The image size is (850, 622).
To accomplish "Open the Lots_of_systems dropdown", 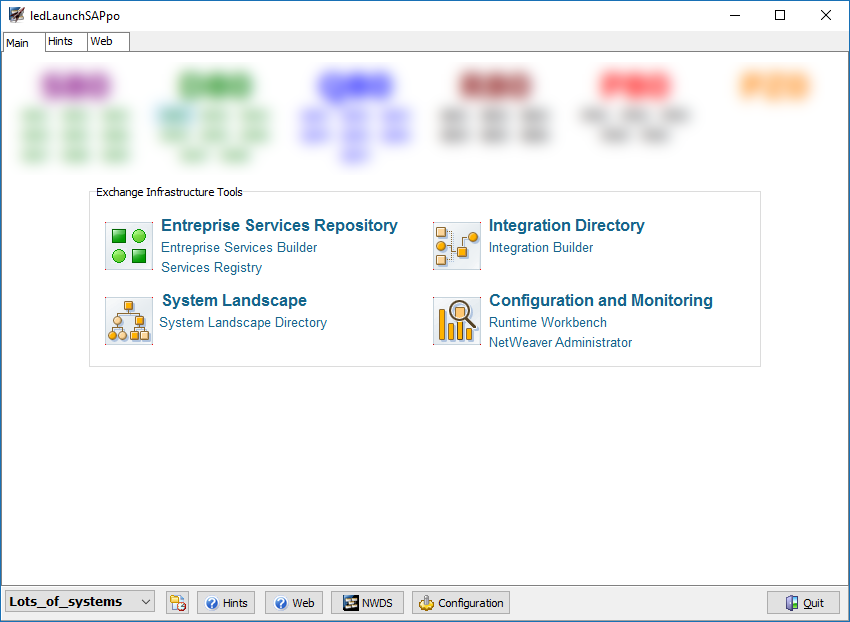I will (x=80, y=602).
